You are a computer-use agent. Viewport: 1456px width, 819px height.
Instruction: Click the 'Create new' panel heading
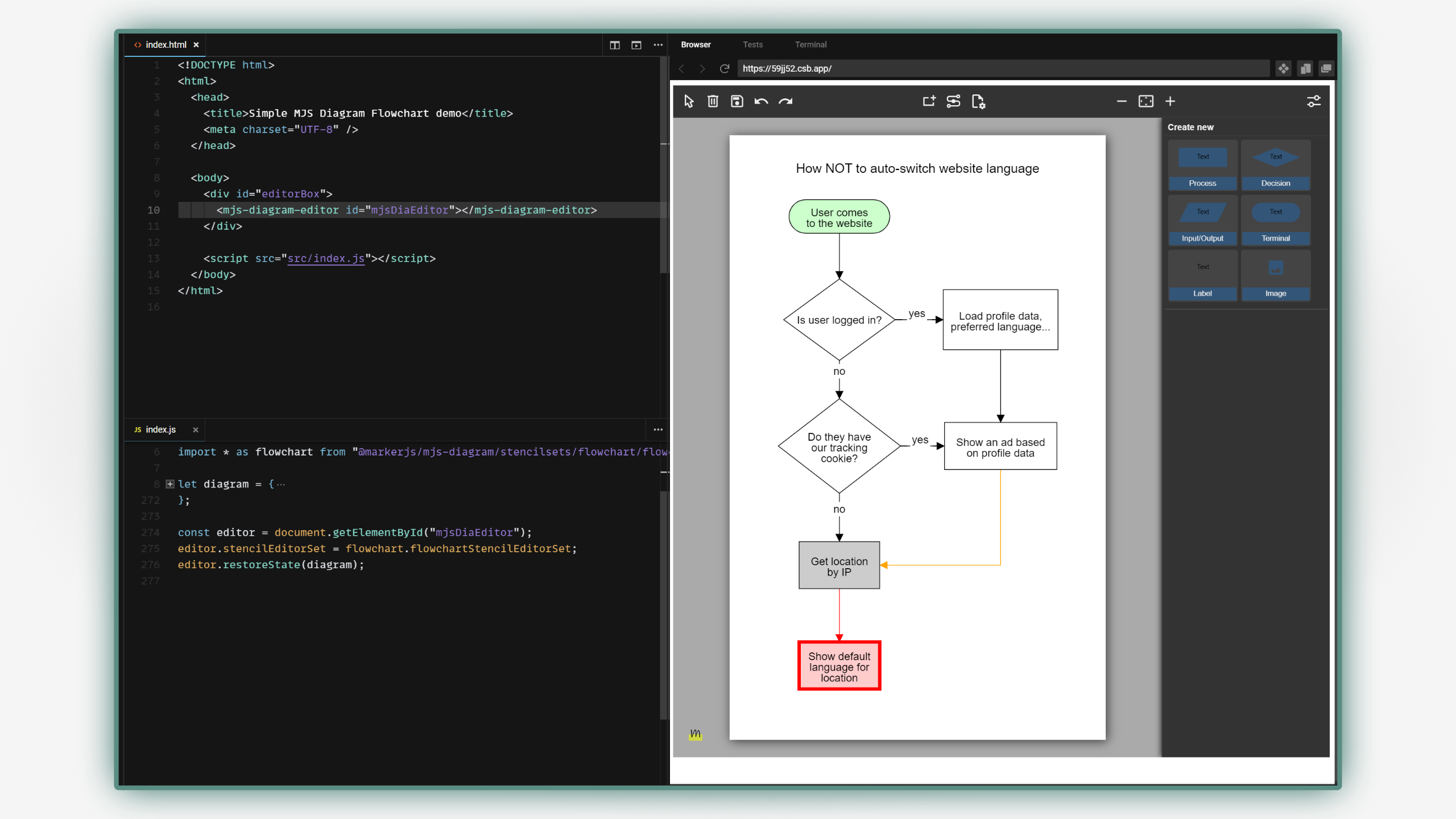(1190, 127)
